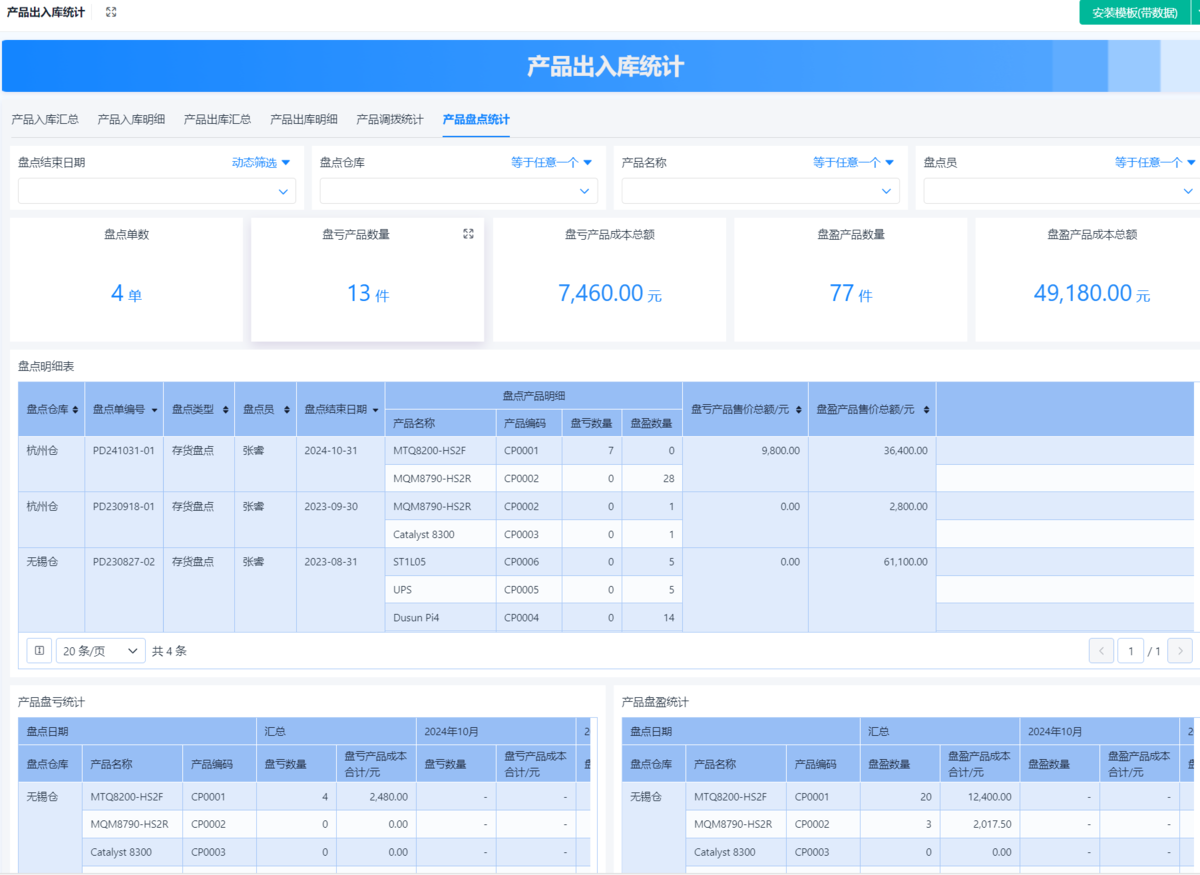Select order number PD230918-01
Image resolution: width=1200 pixels, height=875 pixels.
tap(123, 507)
